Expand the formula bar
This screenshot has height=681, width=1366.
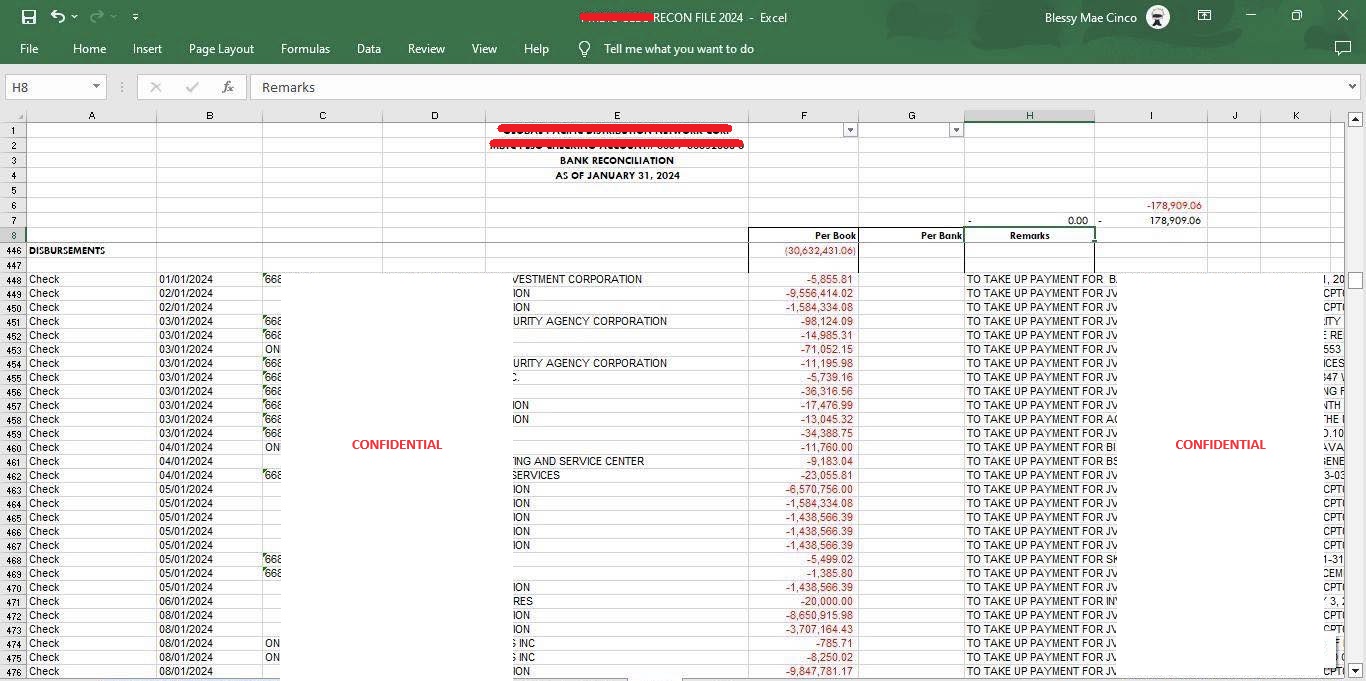tap(1353, 87)
